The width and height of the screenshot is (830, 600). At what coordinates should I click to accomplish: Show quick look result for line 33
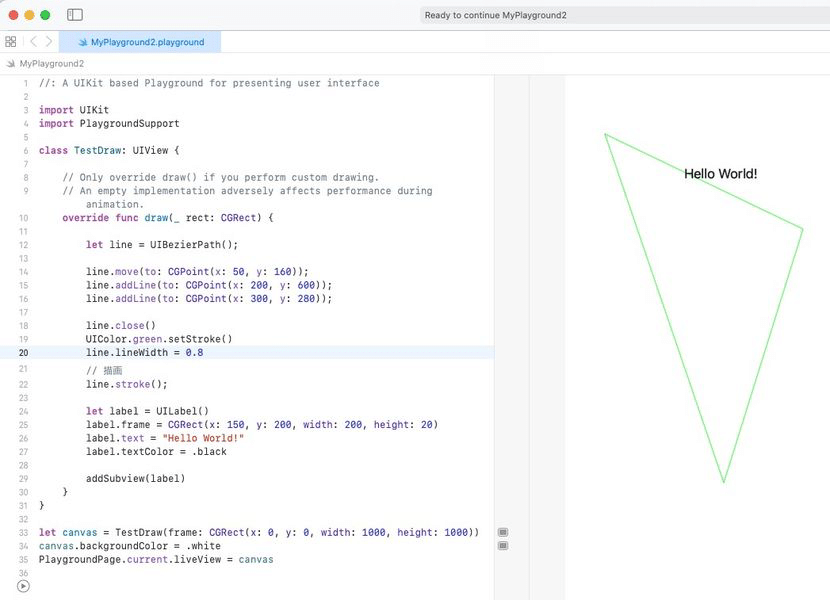tap(503, 532)
